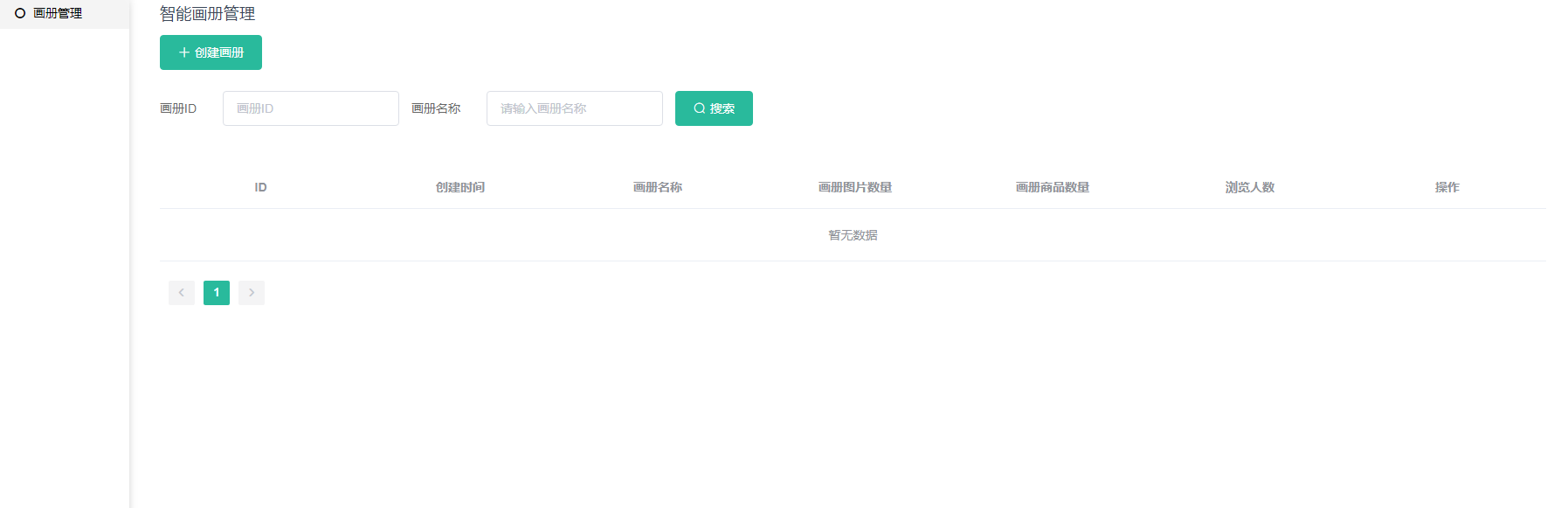1568x508 pixels.
Task: Click the 暂无数据 empty table message
Action: 853,235
